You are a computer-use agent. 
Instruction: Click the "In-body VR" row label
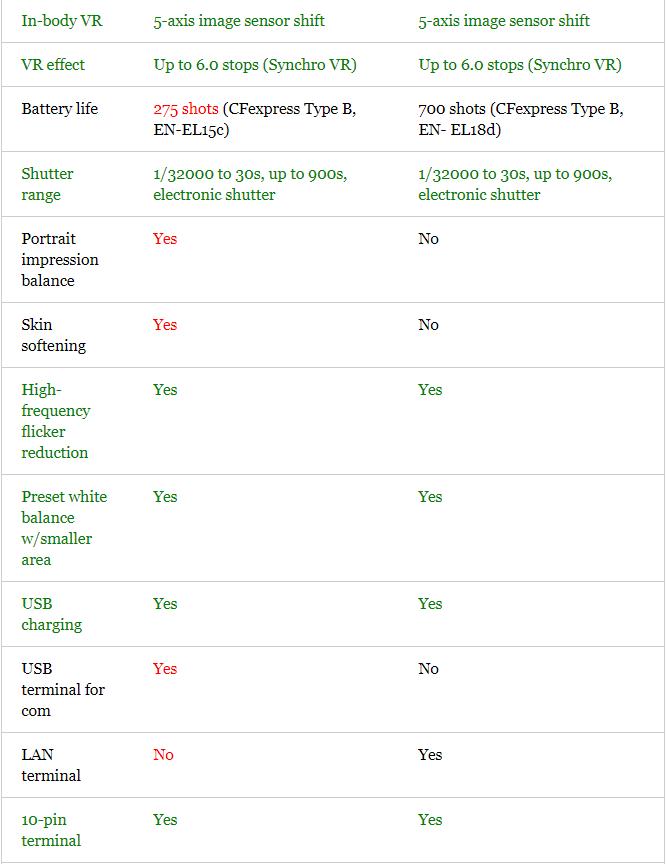pyautogui.click(x=62, y=21)
